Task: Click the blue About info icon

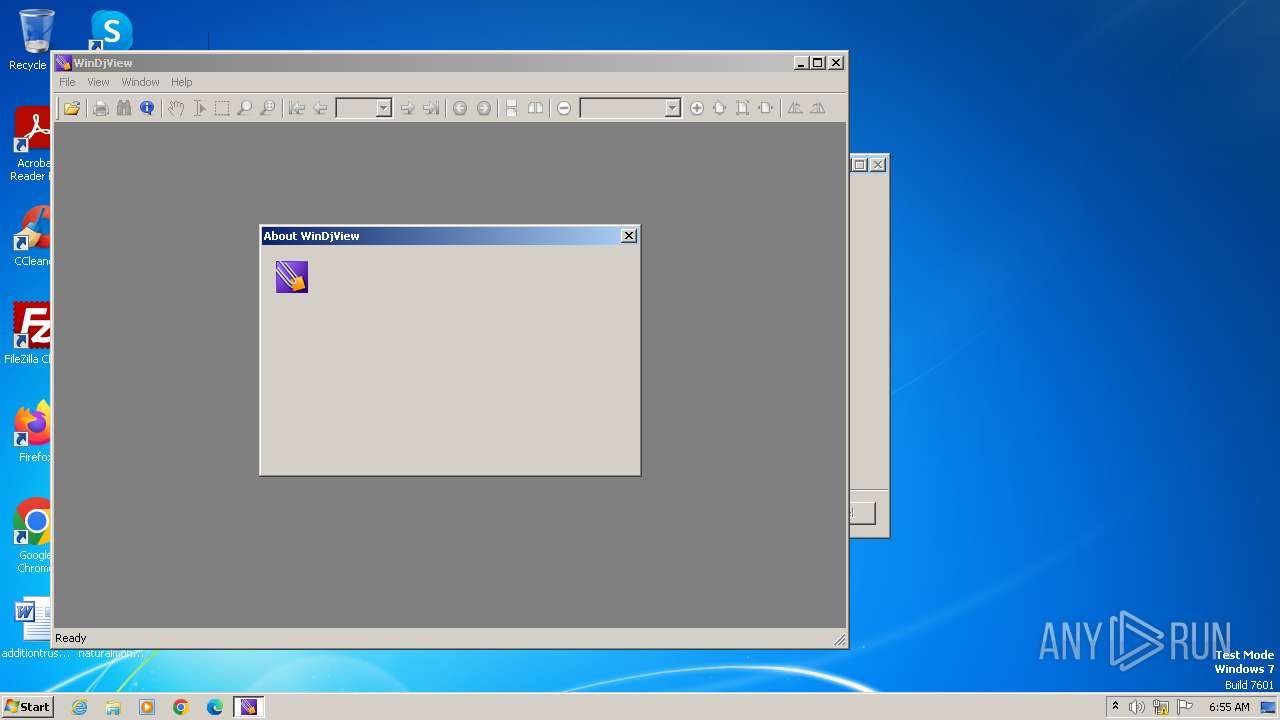Action: click(x=147, y=108)
